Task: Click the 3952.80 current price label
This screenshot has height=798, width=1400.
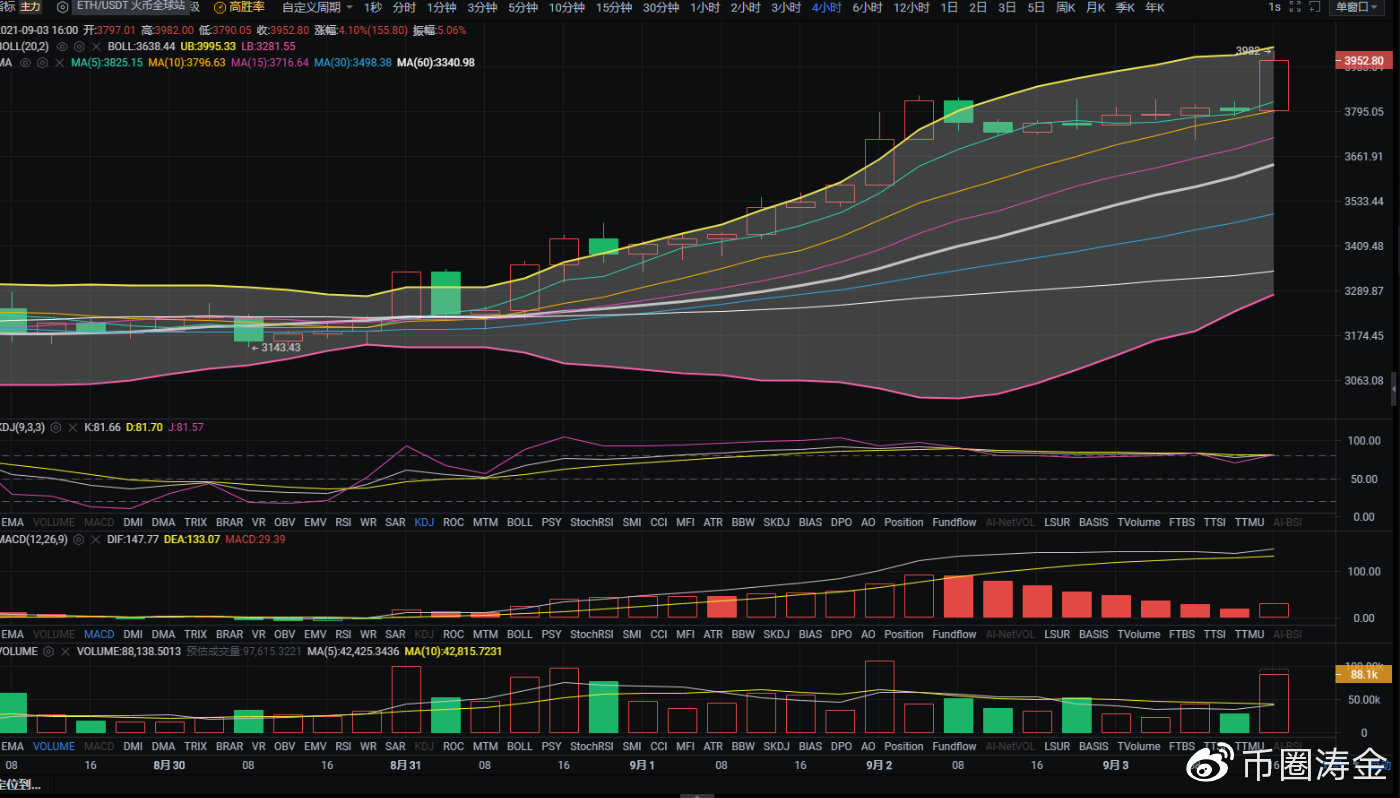Action: (1364, 61)
